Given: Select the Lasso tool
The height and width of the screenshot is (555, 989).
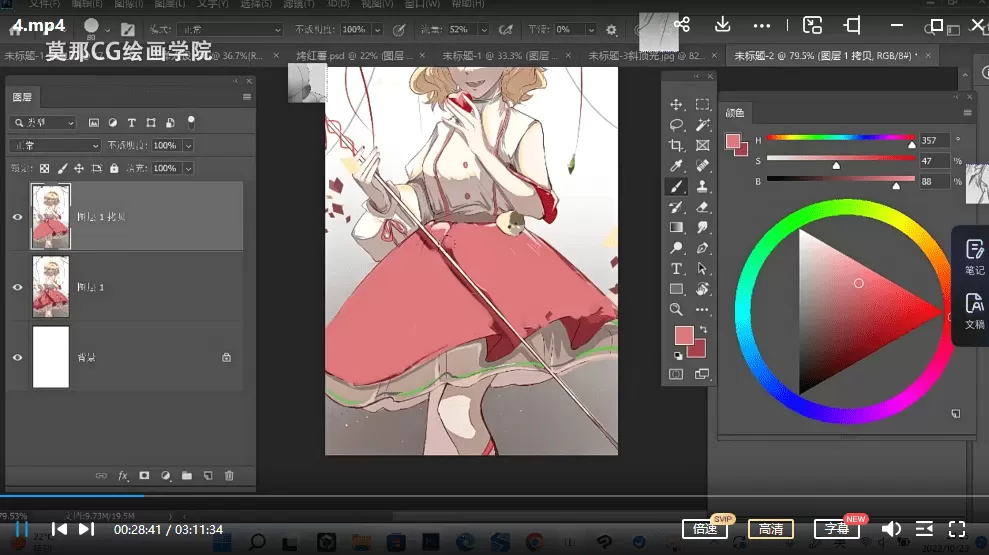Looking at the screenshot, I should [677, 125].
